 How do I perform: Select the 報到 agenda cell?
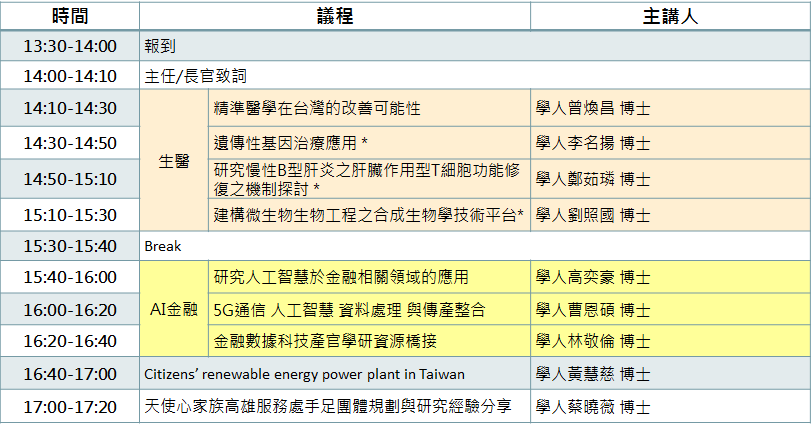tap(475, 46)
